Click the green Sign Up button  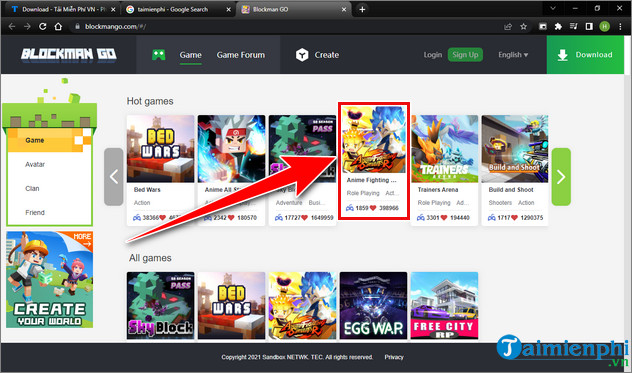click(x=465, y=55)
